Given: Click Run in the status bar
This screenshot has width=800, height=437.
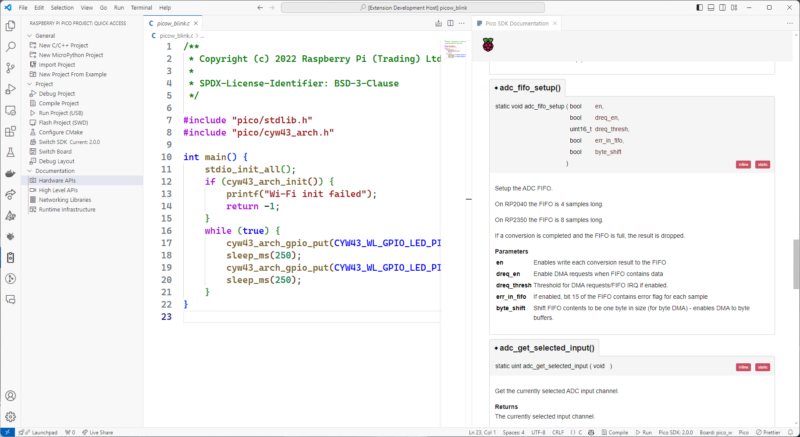Looking at the screenshot, I should [643, 432].
